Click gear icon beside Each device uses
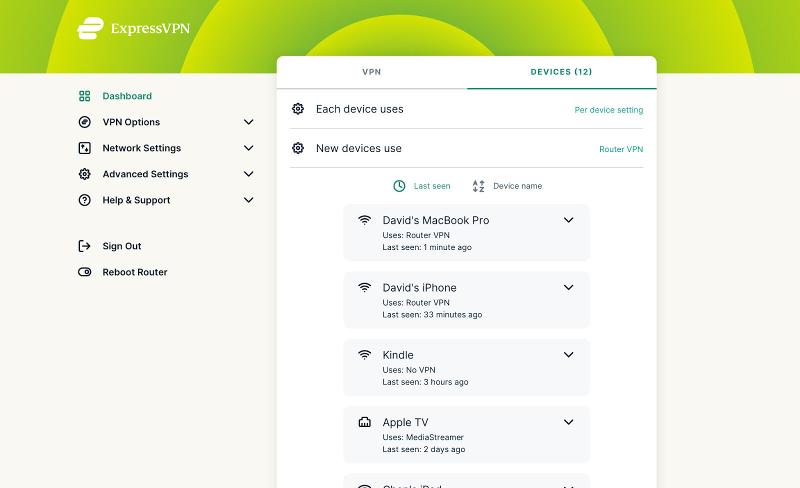This screenshot has height=488, width=800. tap(298, 109)
